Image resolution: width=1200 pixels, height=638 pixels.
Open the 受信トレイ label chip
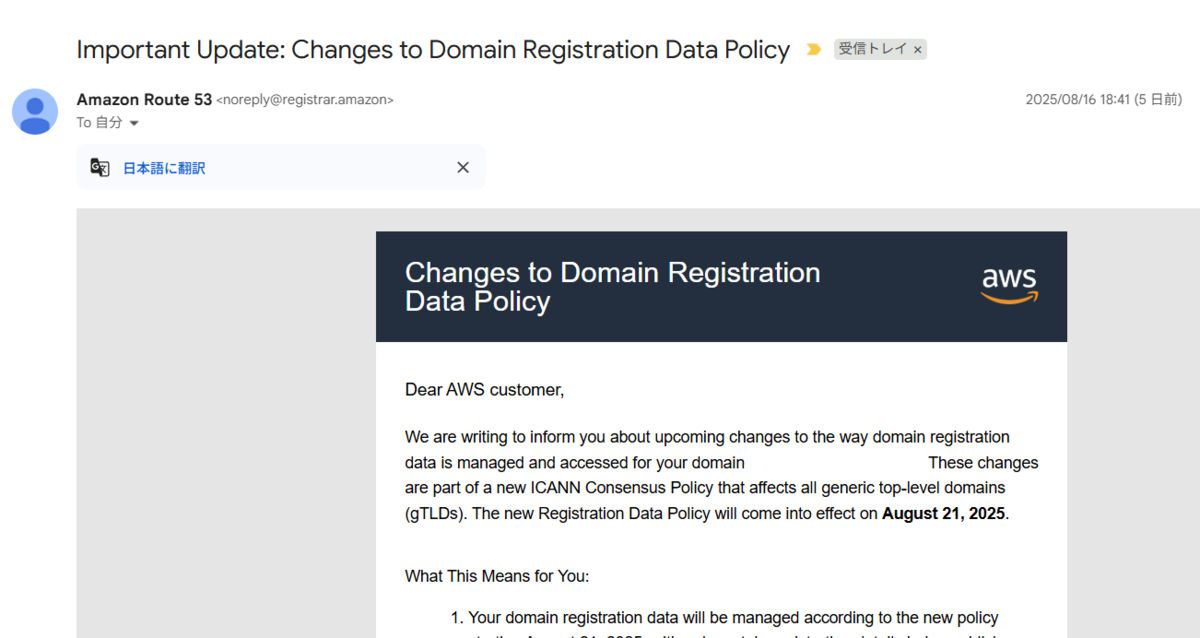coord(872,49)
